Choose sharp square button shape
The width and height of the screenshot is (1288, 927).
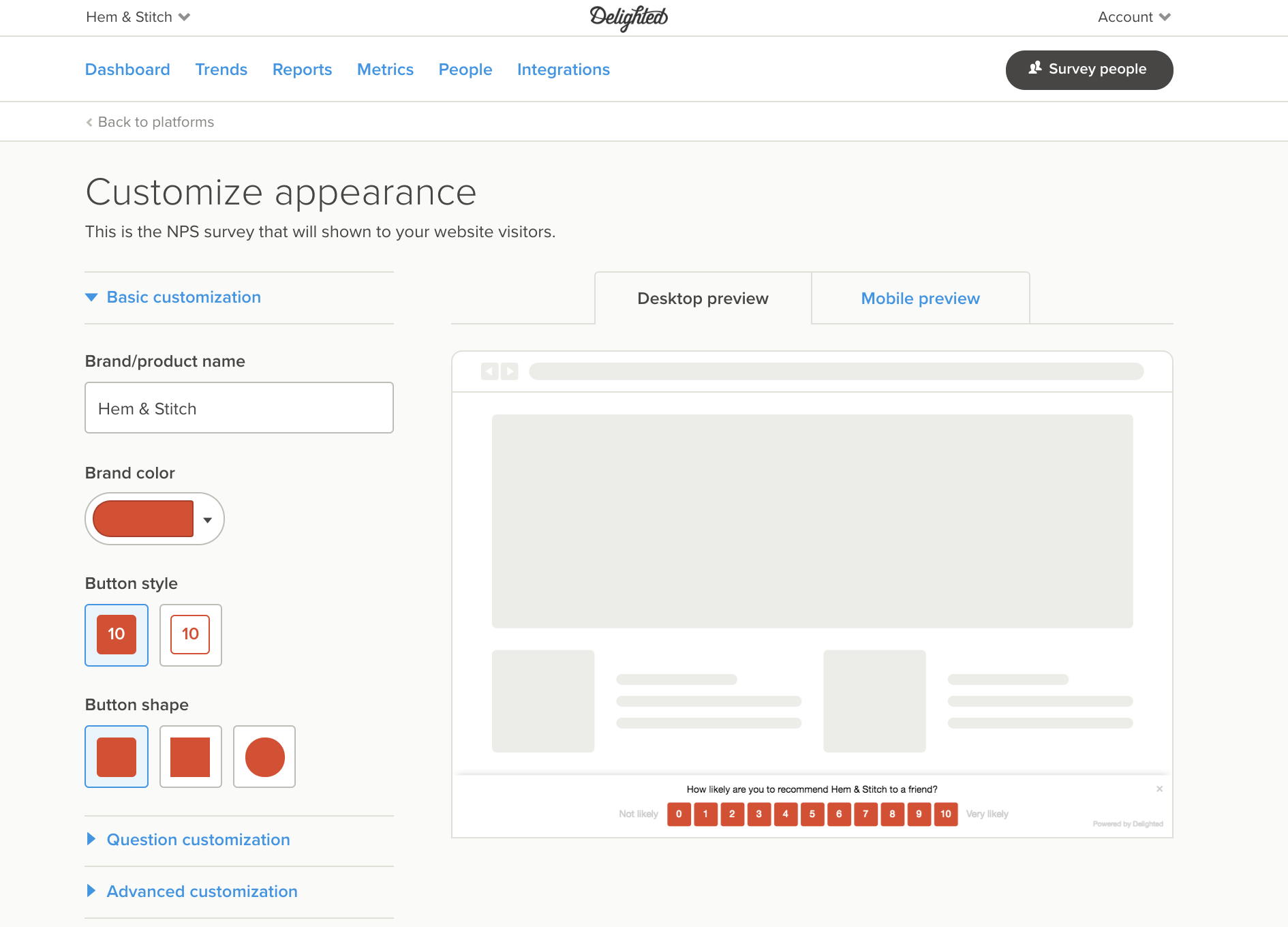pyautogui.click(x=190, y=757)
